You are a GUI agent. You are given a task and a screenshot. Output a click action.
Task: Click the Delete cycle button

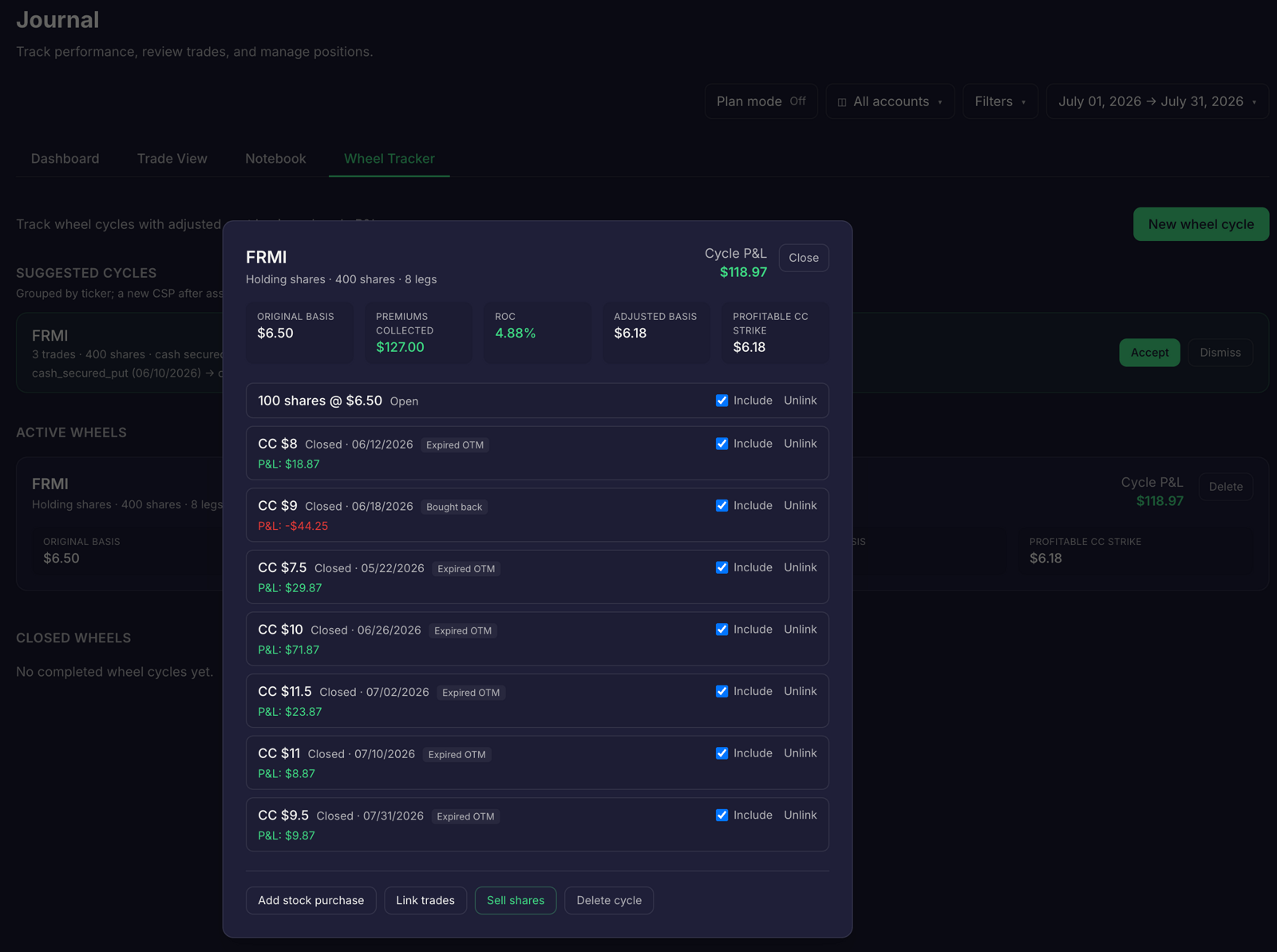(609, 900)
